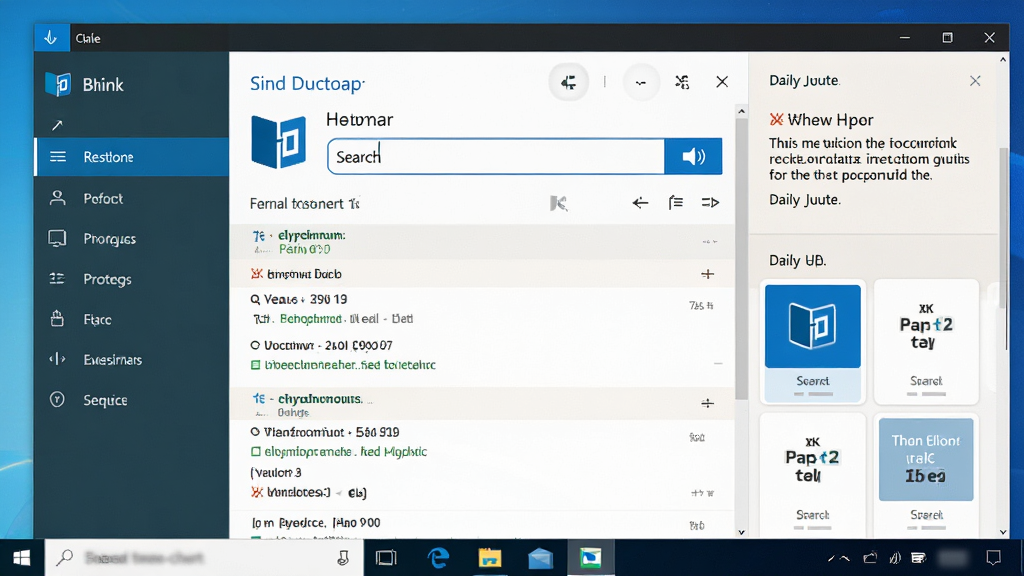Select the bvnelotes row
Image resolution: width=1024 pixels, height=576 pixels.
pos(482,492)
